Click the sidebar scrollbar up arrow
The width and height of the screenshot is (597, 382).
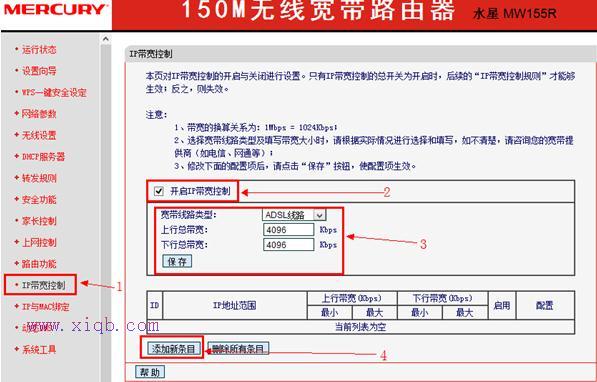pyautogui.click(x=105, y=39)
